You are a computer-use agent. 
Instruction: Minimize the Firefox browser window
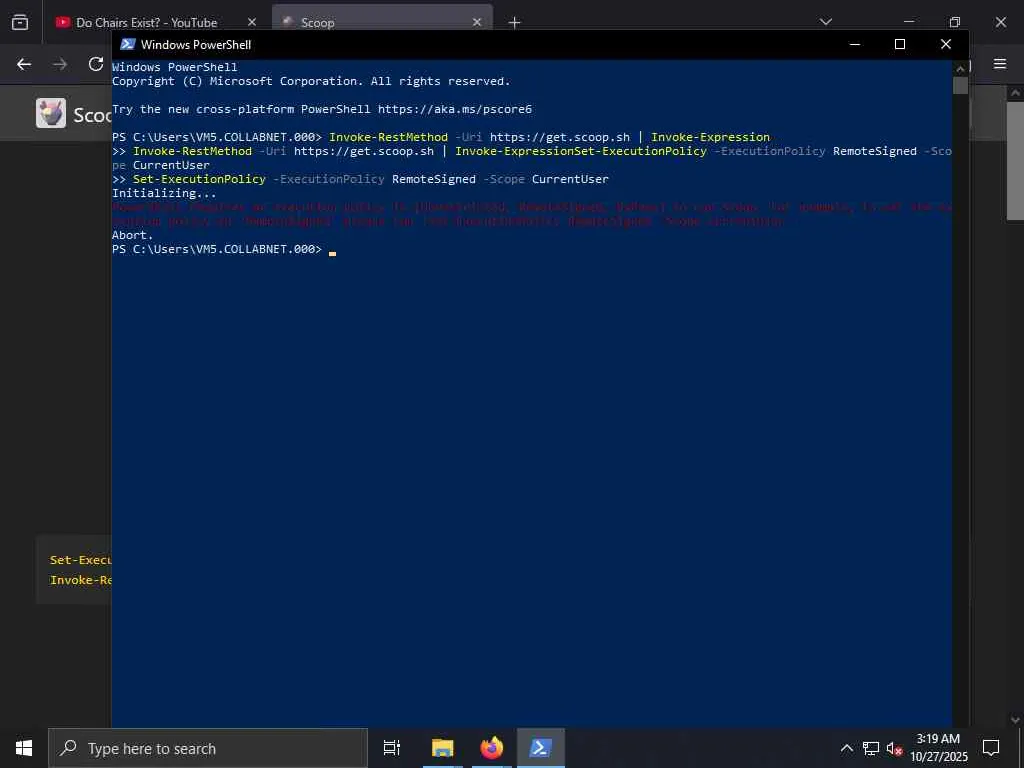909,22
